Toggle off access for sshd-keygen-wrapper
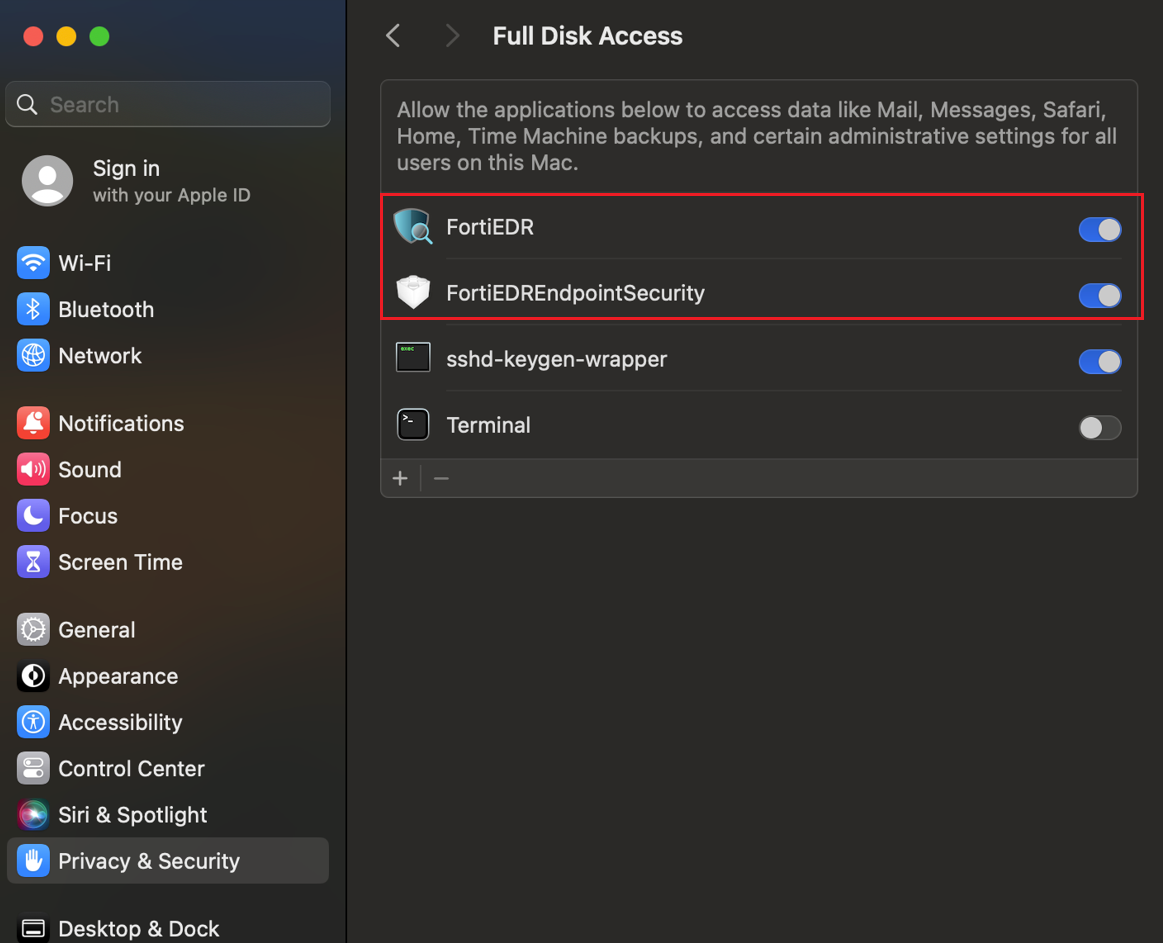This screenshot has width=1163, height=943. point(1100,361)
